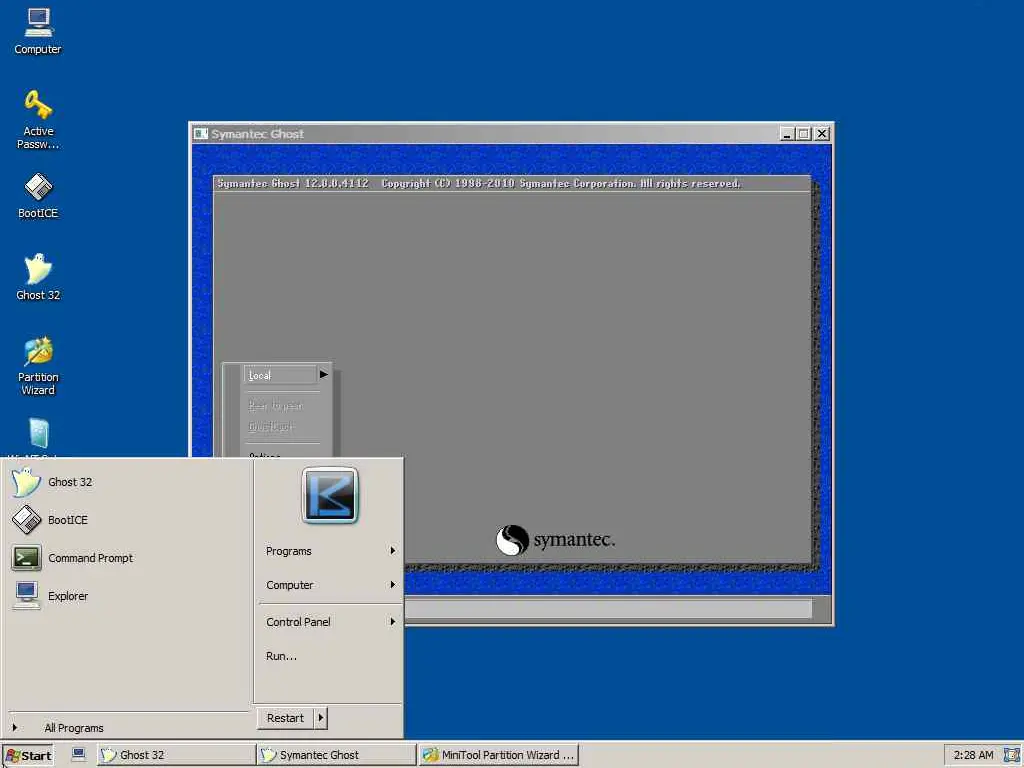The image size is (1024, 768).
Task: Minimize the Symantec Ghost window
Action: tap(787, 134)
